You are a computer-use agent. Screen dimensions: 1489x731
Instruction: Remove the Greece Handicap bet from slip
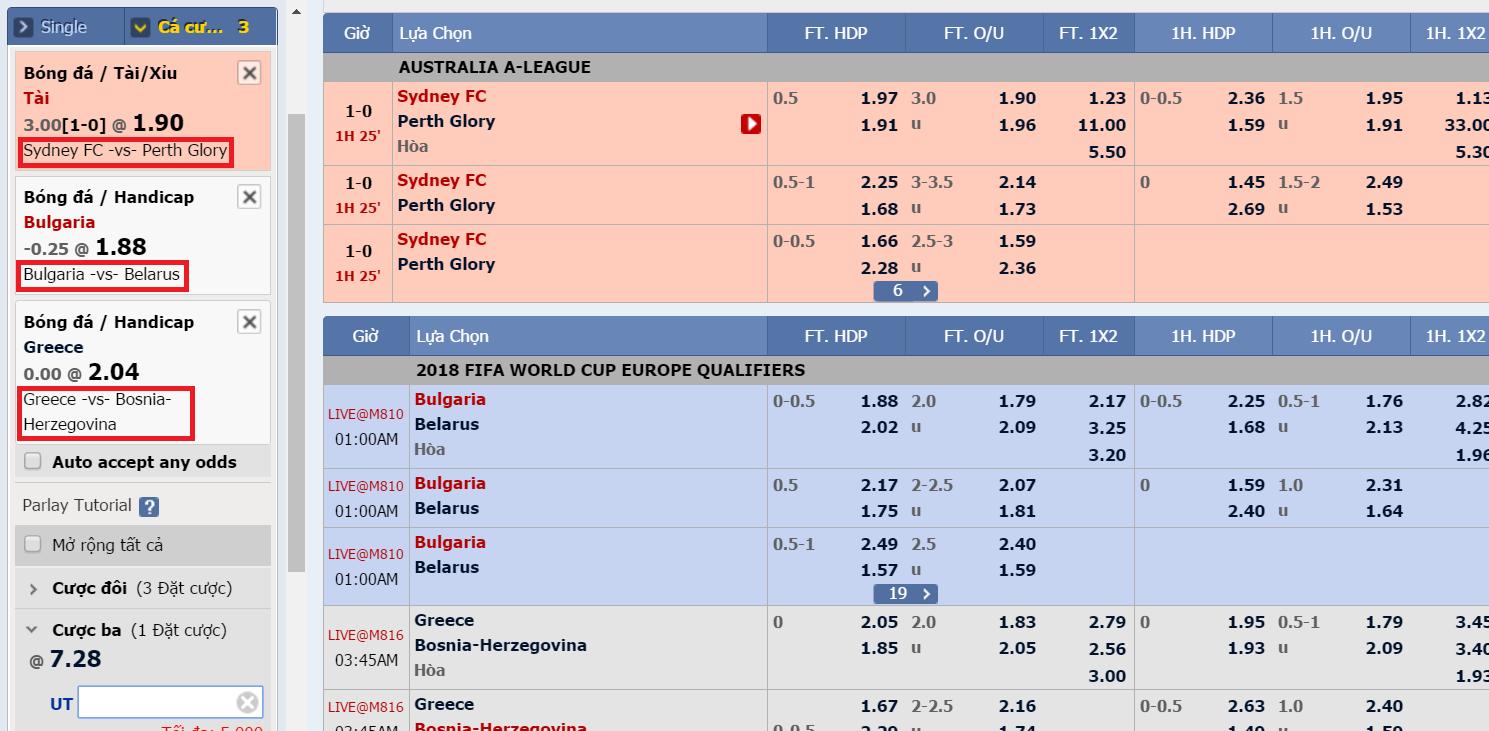249,321
